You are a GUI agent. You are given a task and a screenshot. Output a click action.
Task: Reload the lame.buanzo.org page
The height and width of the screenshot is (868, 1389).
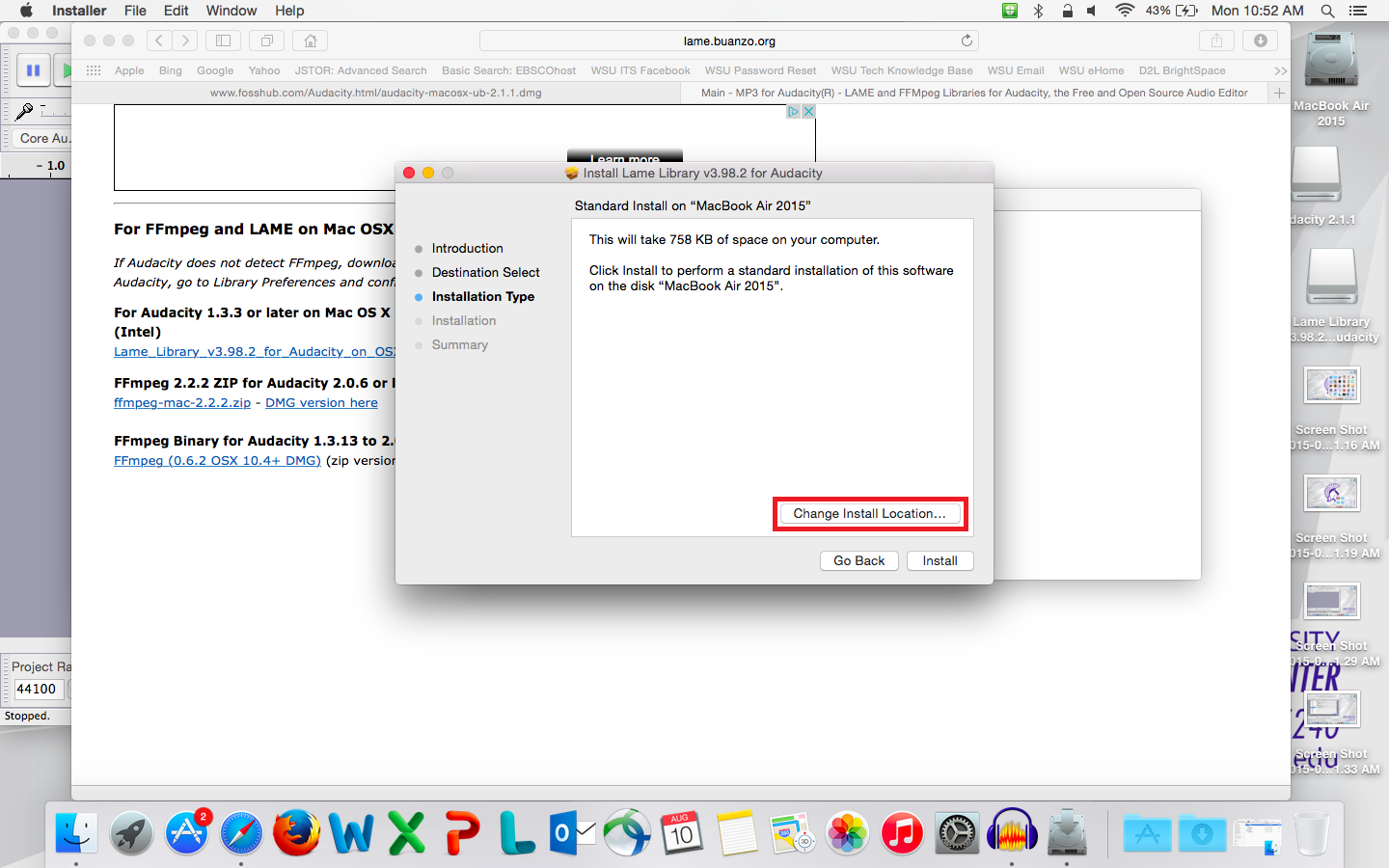click(x=967, y=41)
